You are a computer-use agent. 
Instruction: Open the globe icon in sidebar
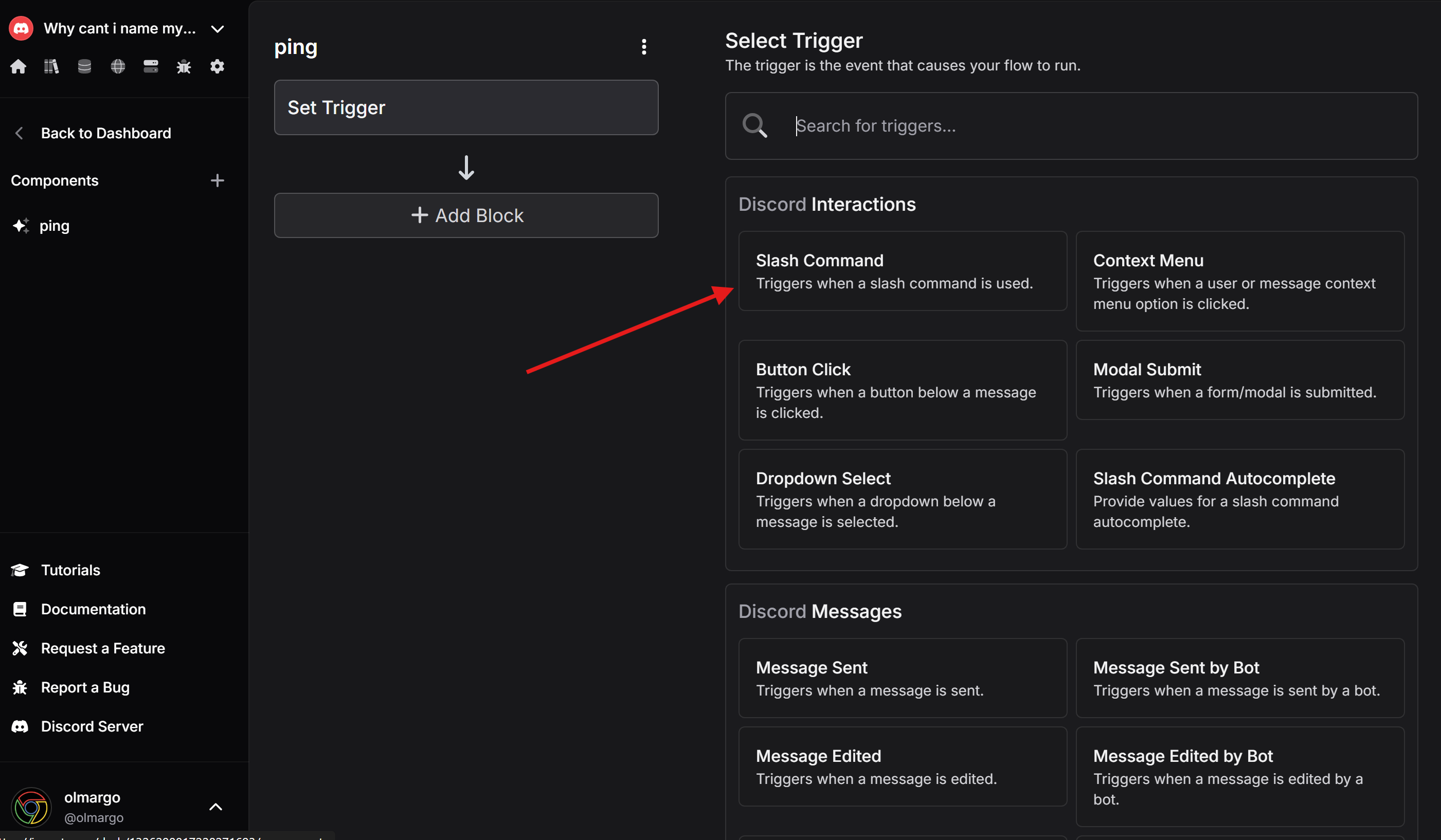point(118,66)
